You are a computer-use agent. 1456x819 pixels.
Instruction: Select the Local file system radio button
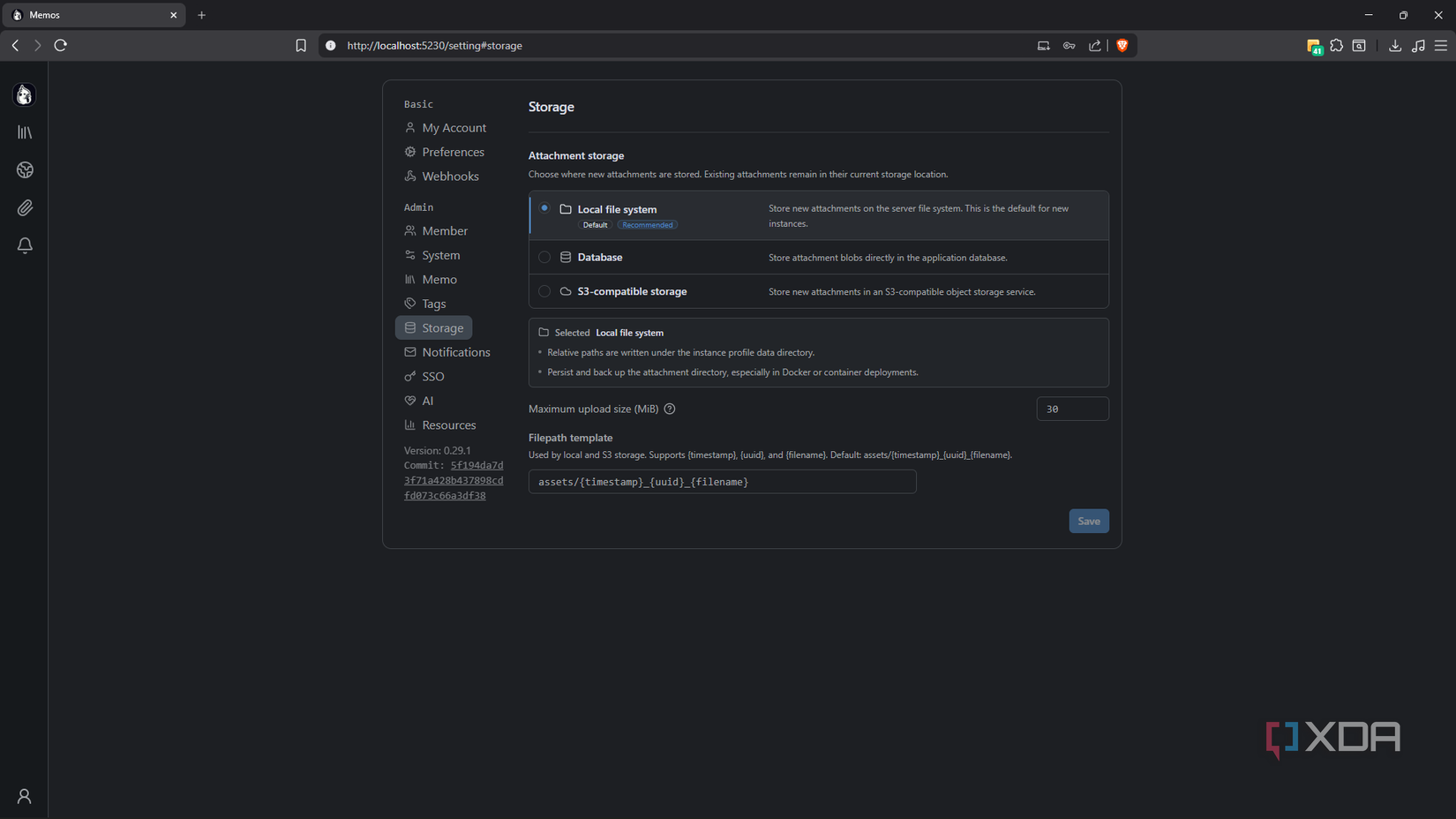point(544,208)
